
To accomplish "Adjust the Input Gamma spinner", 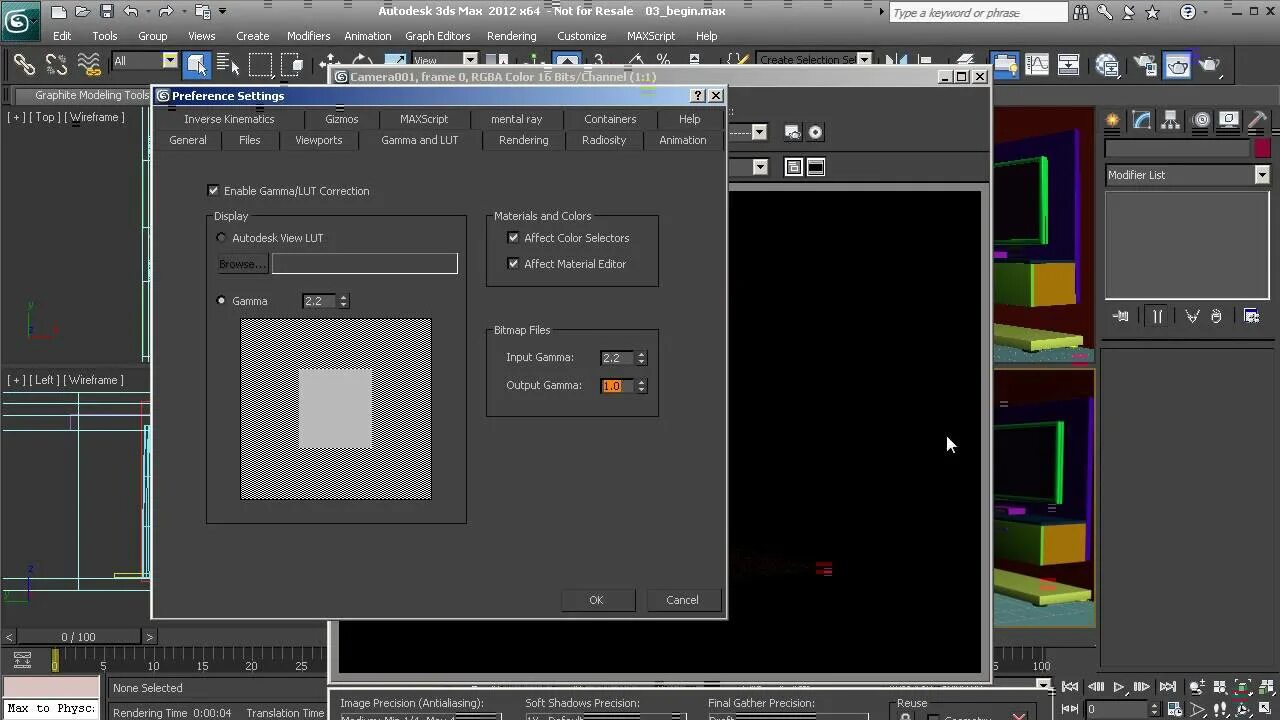I will pyautogui.click(x=641, y=357).
